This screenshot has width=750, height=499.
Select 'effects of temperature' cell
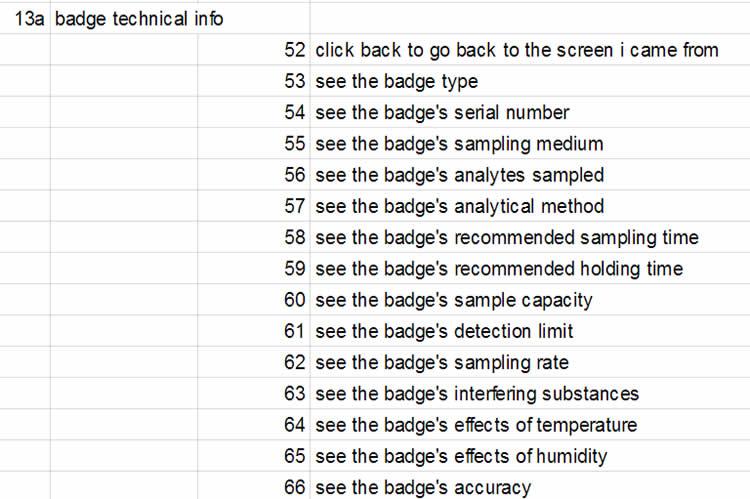pos(475,425)
